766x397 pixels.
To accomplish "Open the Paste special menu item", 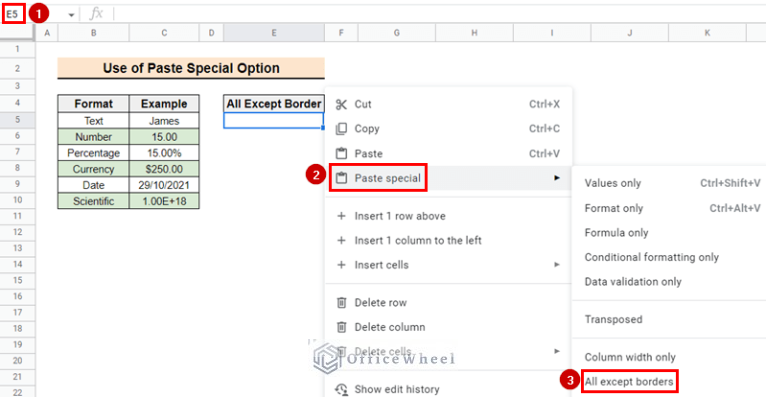I will tap(448, 178).
